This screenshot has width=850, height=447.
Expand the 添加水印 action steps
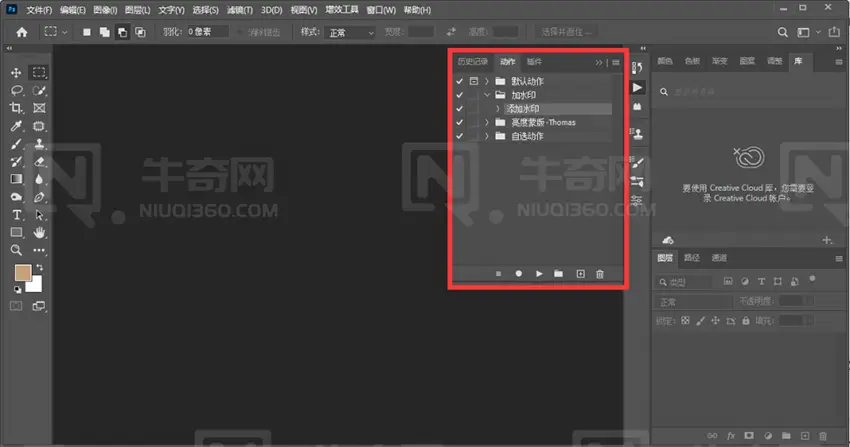click(x=498, y=109)
